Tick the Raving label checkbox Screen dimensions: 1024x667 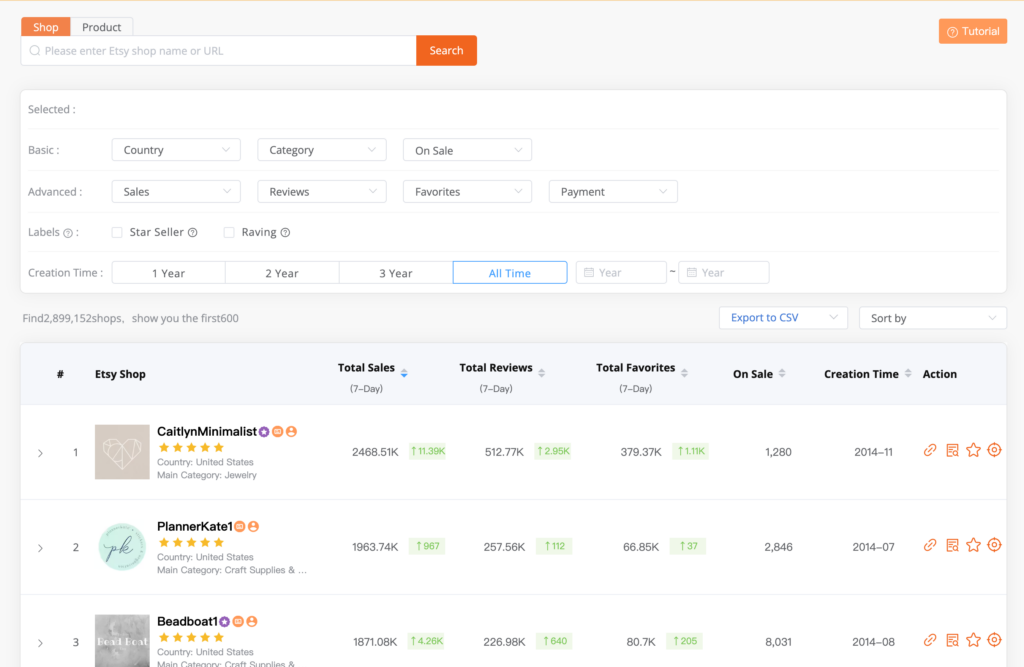[x=229, y=232]
